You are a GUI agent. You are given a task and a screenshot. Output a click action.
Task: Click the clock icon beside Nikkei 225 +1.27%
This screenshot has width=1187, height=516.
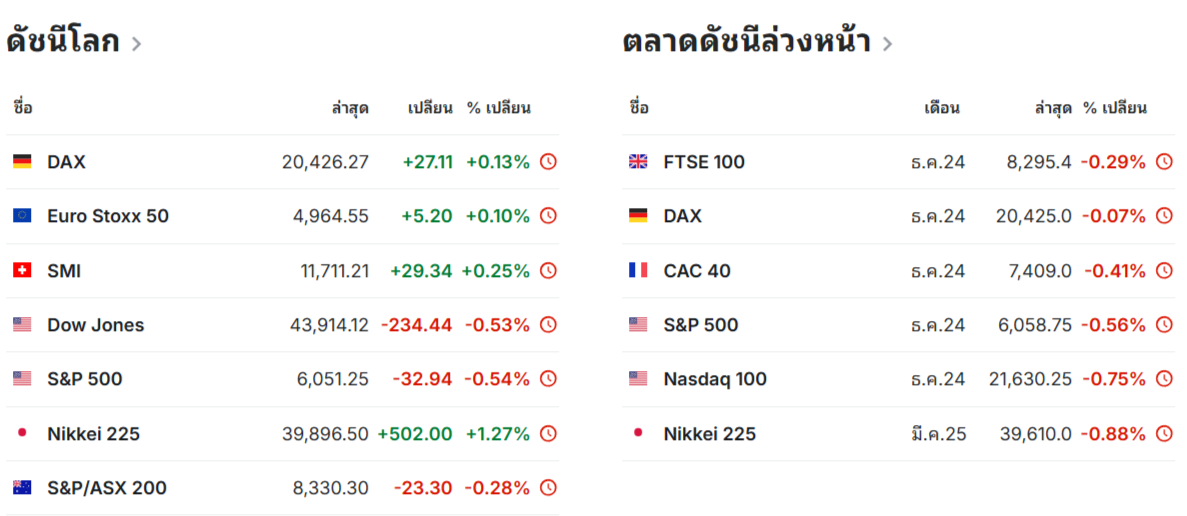548,434
